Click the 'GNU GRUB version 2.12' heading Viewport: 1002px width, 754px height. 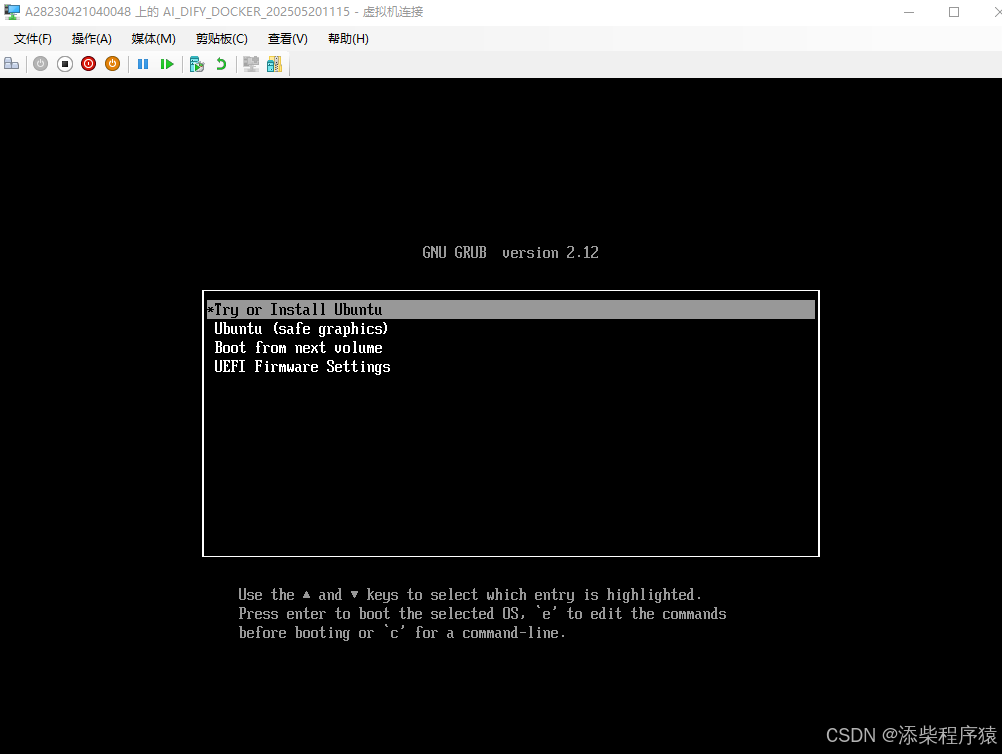point(510,253)
